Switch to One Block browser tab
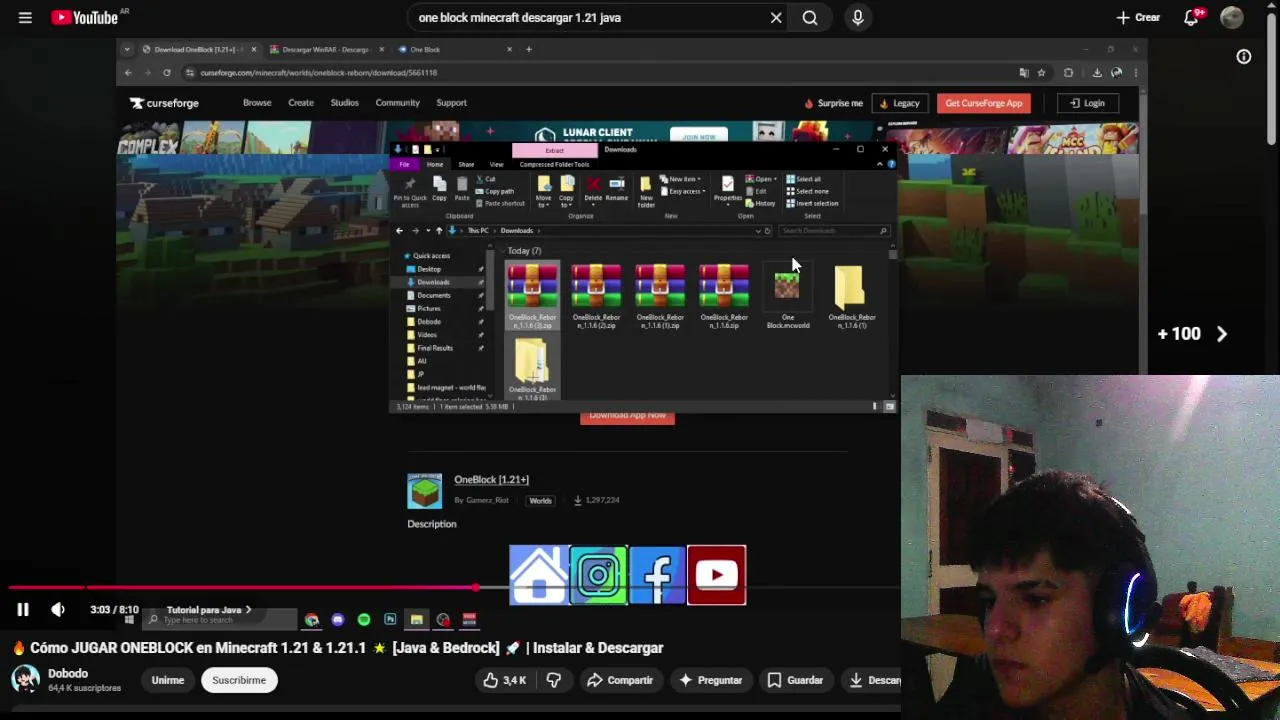 click(425, 49)
